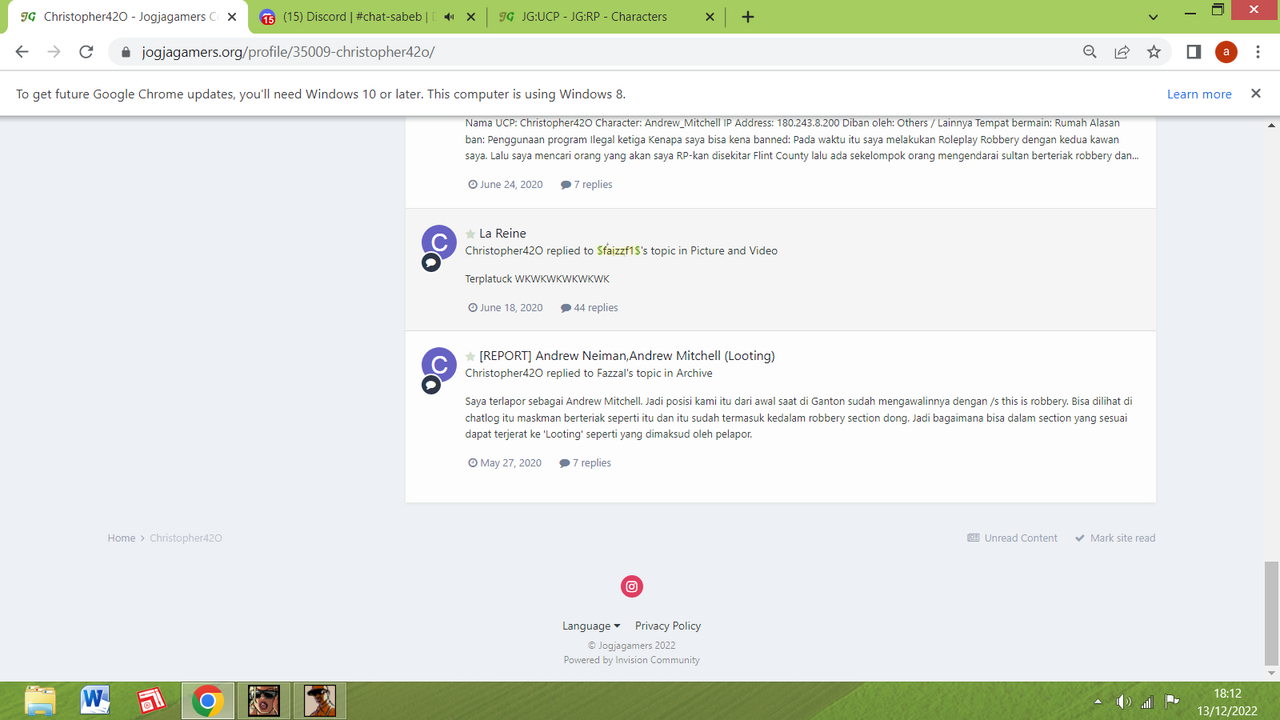Open the volume control in system tray
1280x720 pixels.
[1124, 701]
